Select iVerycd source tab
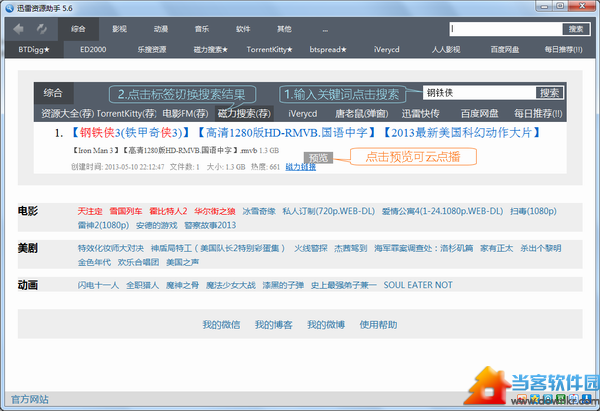Image resolution: width=600 pixels, height=411 pixels. pyautogui.click(x=386, y=49)
